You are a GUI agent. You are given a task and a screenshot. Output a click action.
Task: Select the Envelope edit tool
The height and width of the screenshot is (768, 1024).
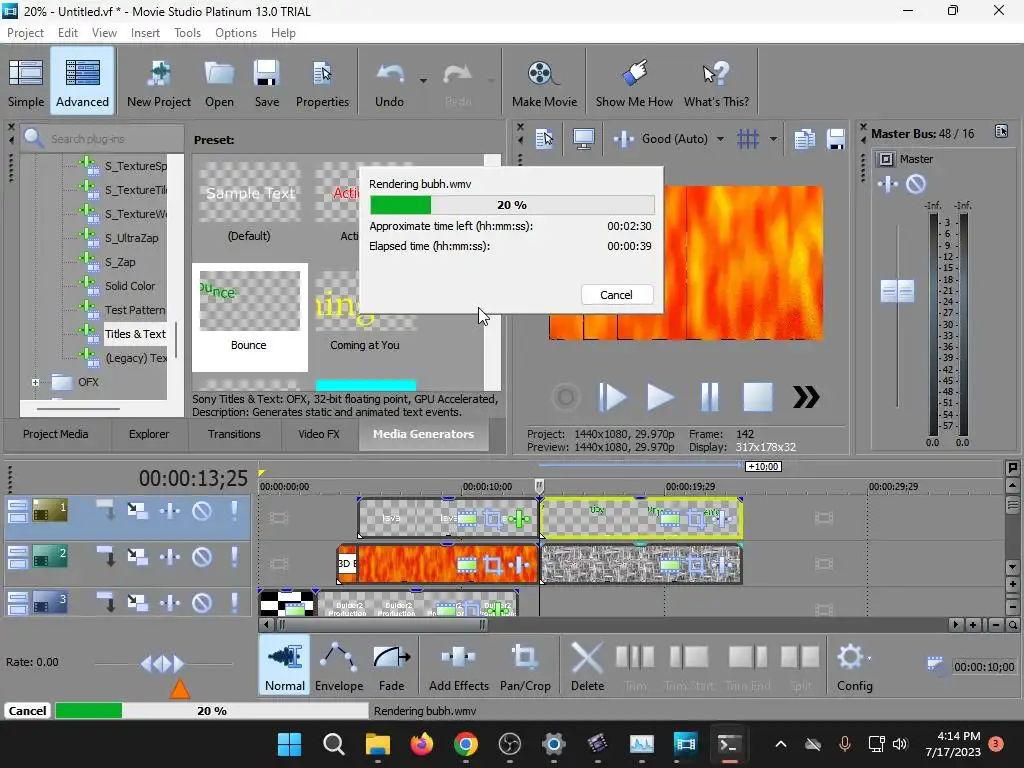[339, 666]
